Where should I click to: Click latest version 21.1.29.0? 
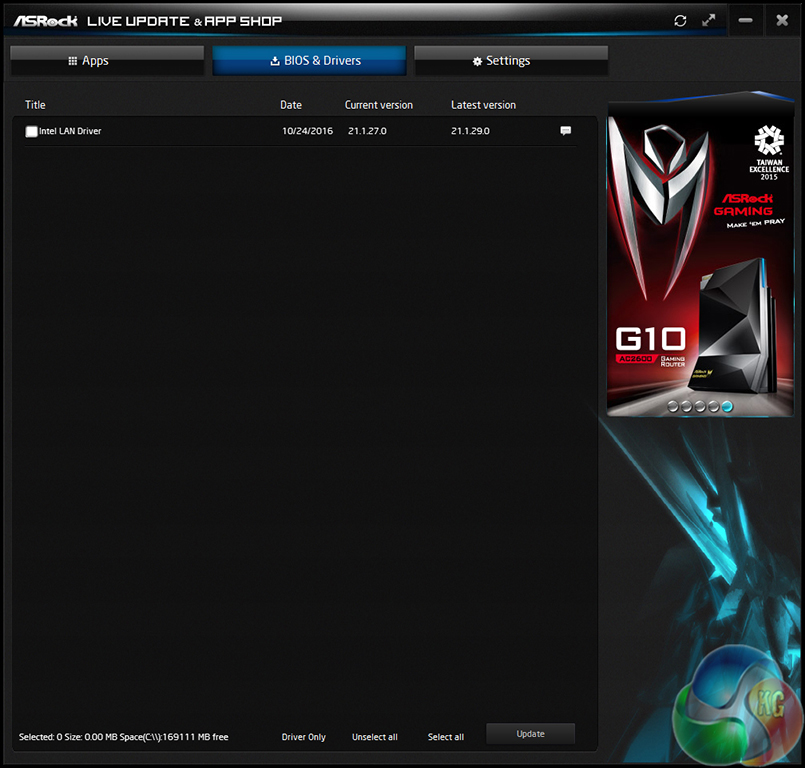click(470, 131)
